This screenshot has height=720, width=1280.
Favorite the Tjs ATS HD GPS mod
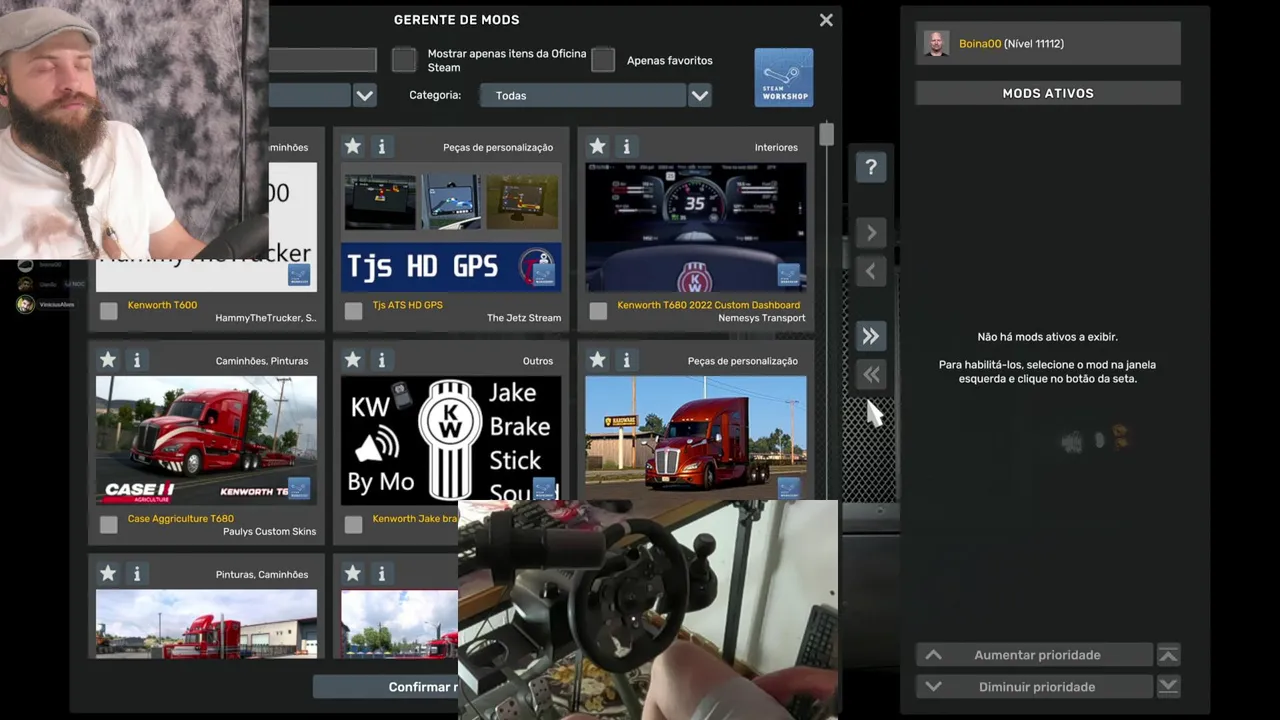click(352, 147)
